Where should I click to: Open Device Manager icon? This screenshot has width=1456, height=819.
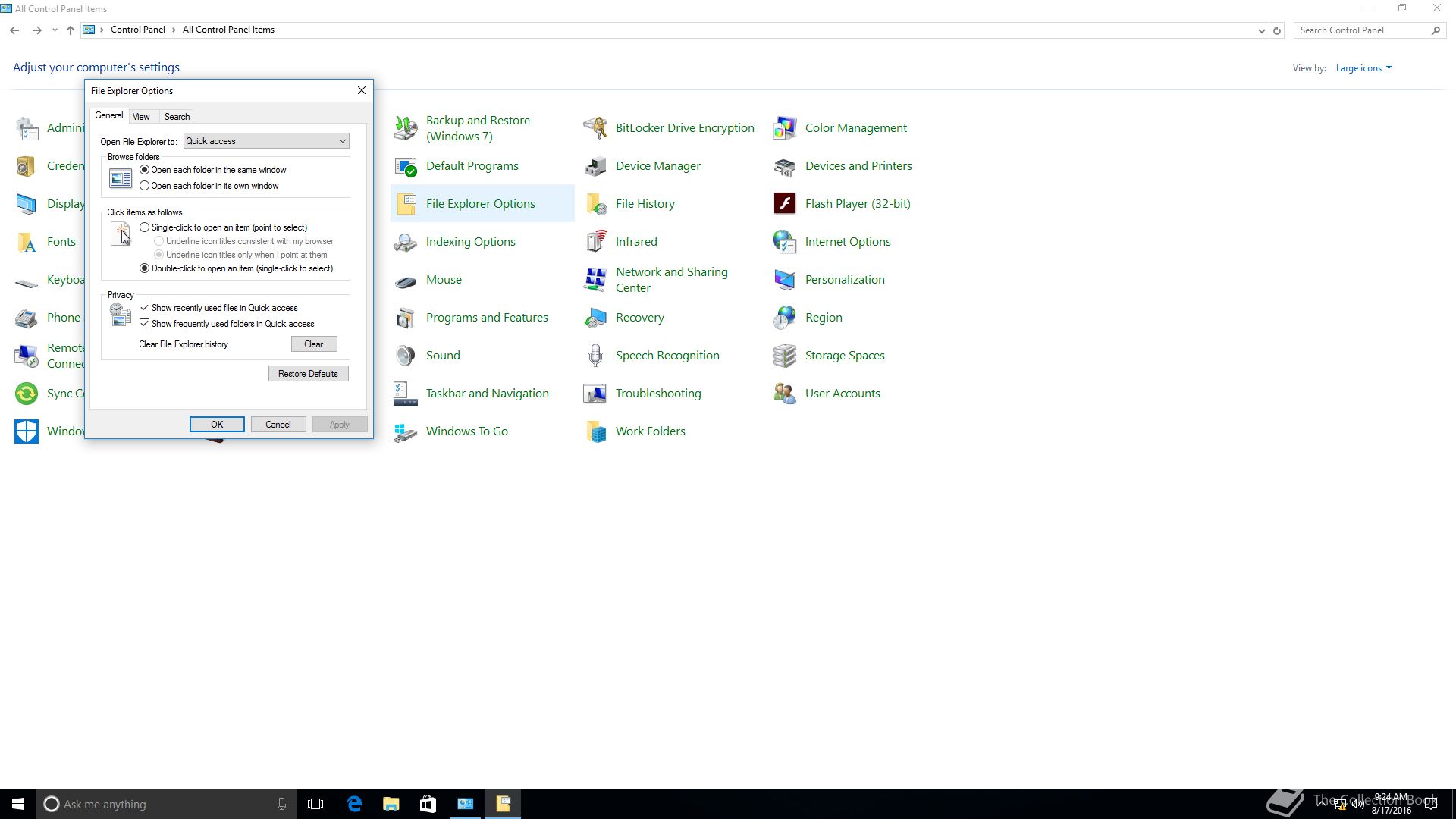click(595, 166)
